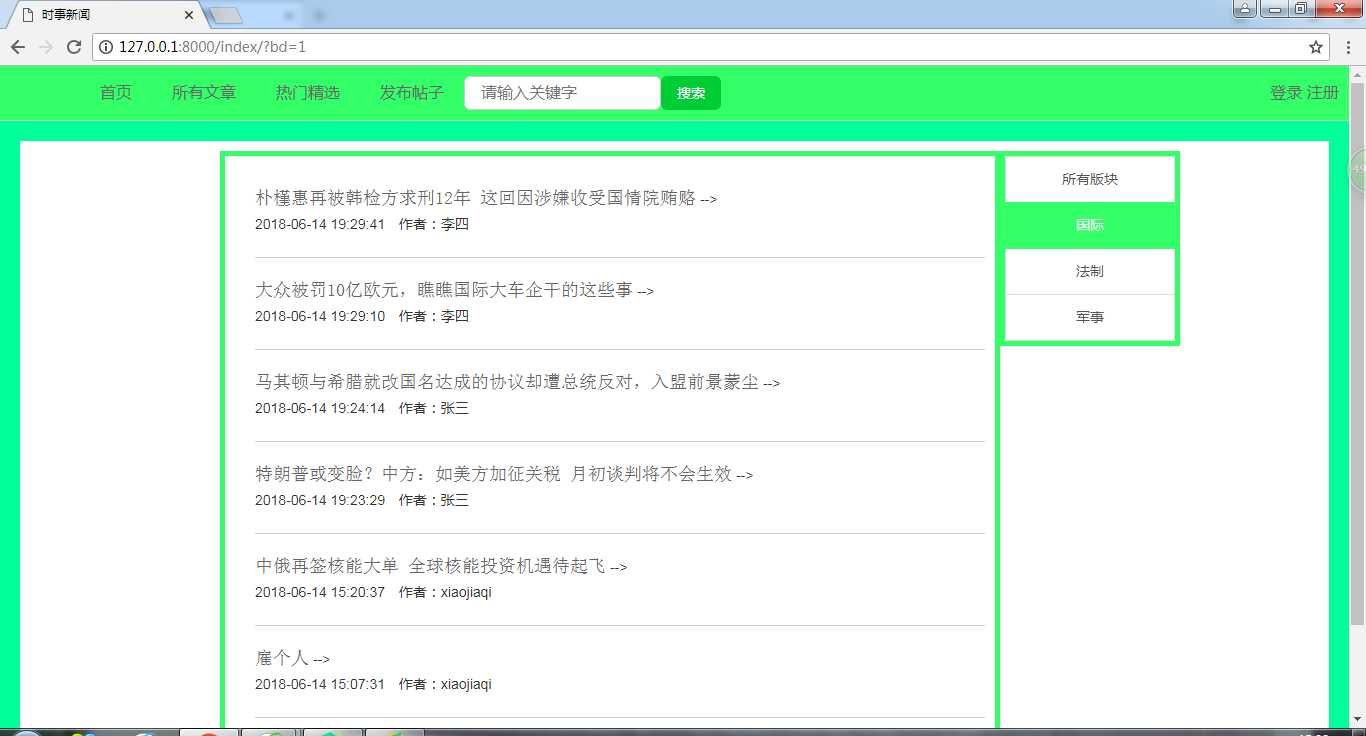The image size is (1366, 736).
Task: Select the 国际 category in sidebar
Action: click(1090, 226)
